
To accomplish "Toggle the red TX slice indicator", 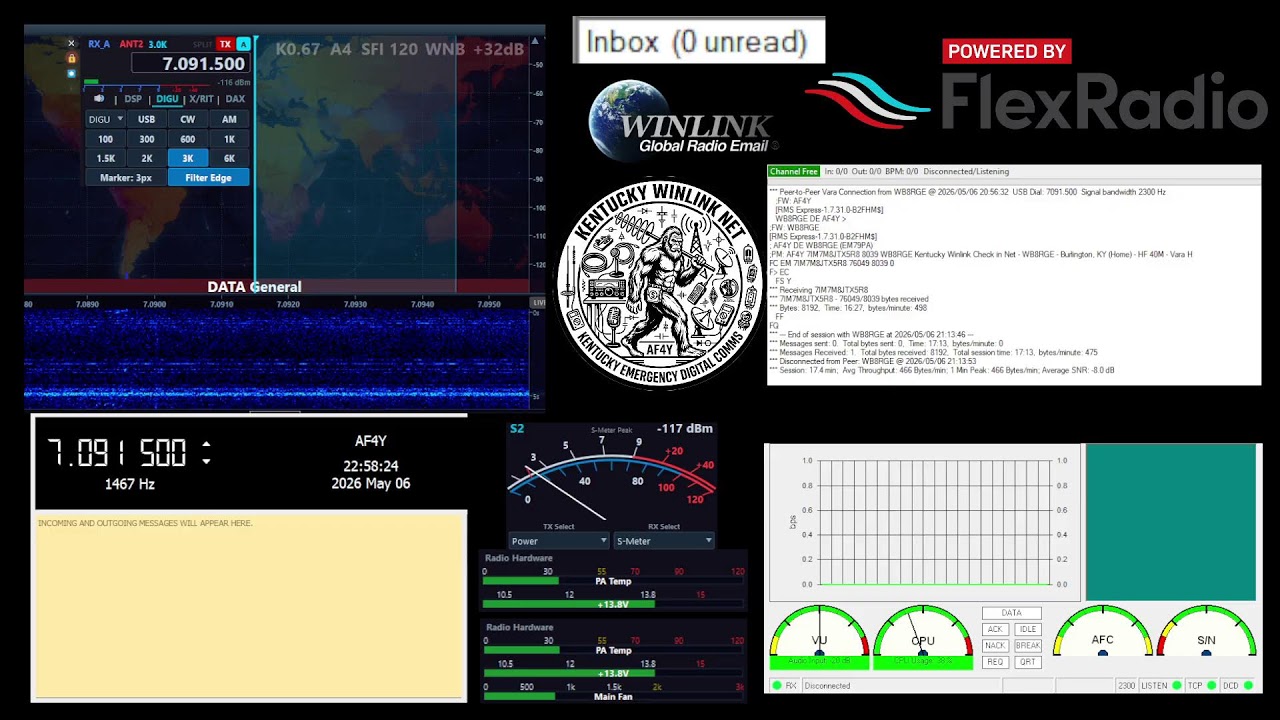I will point(226,44).
